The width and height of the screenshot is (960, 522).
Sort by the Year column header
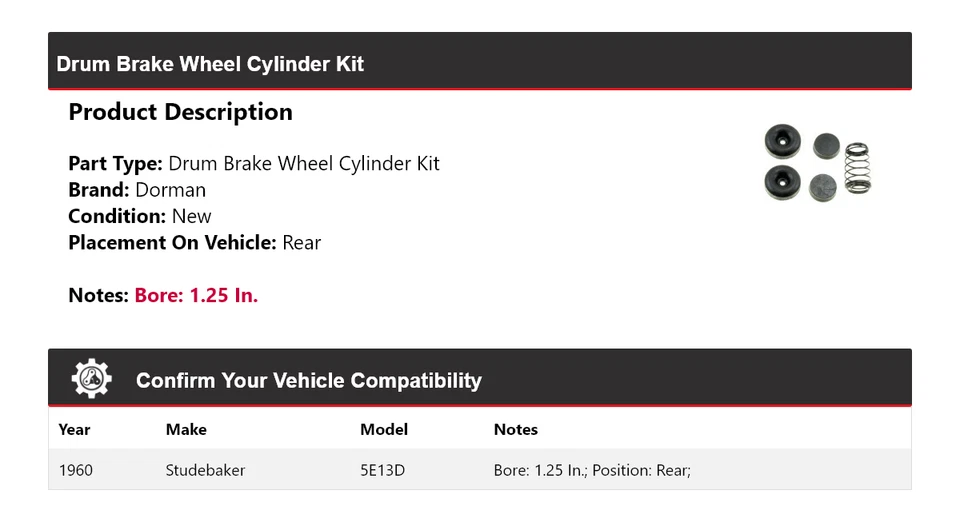point(75,429)
